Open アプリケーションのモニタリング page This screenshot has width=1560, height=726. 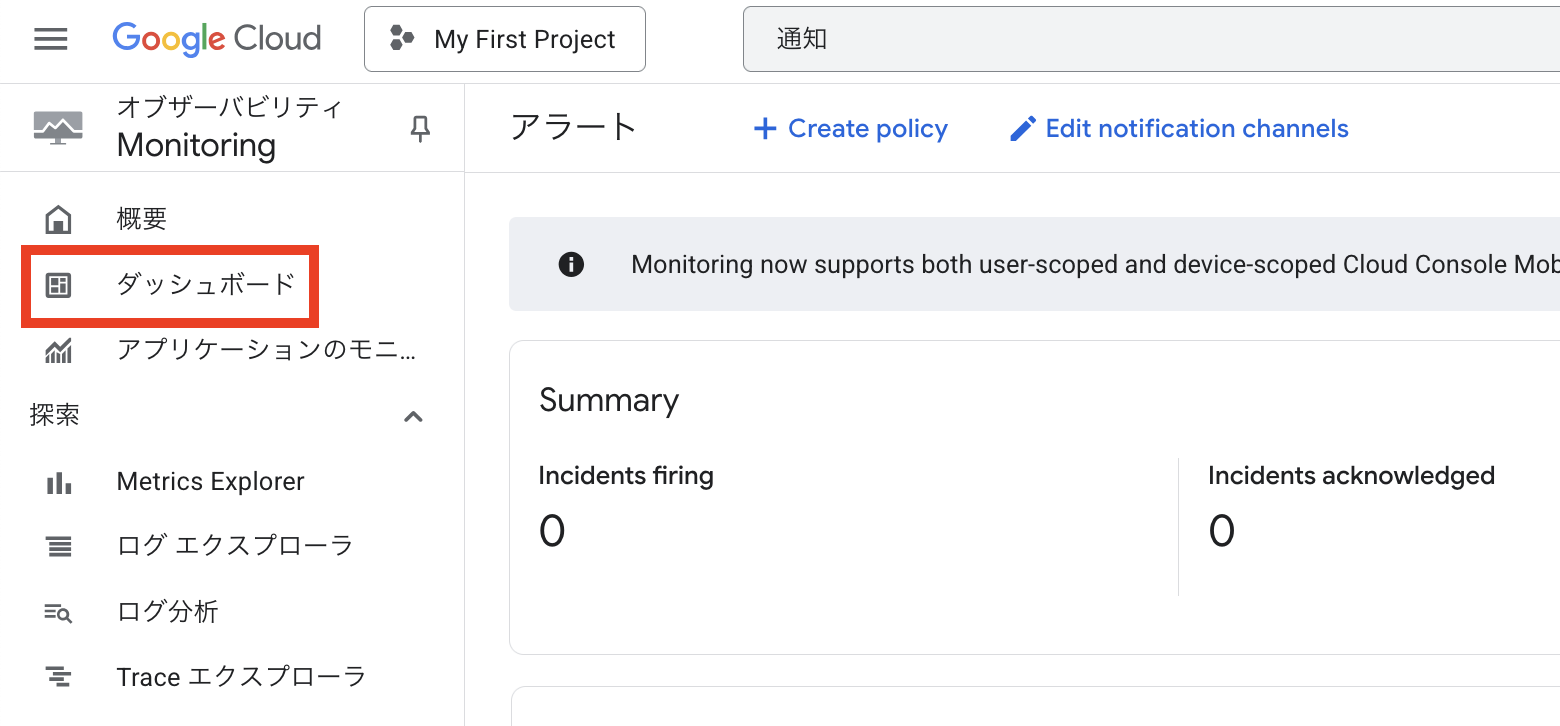pos(266,350)
